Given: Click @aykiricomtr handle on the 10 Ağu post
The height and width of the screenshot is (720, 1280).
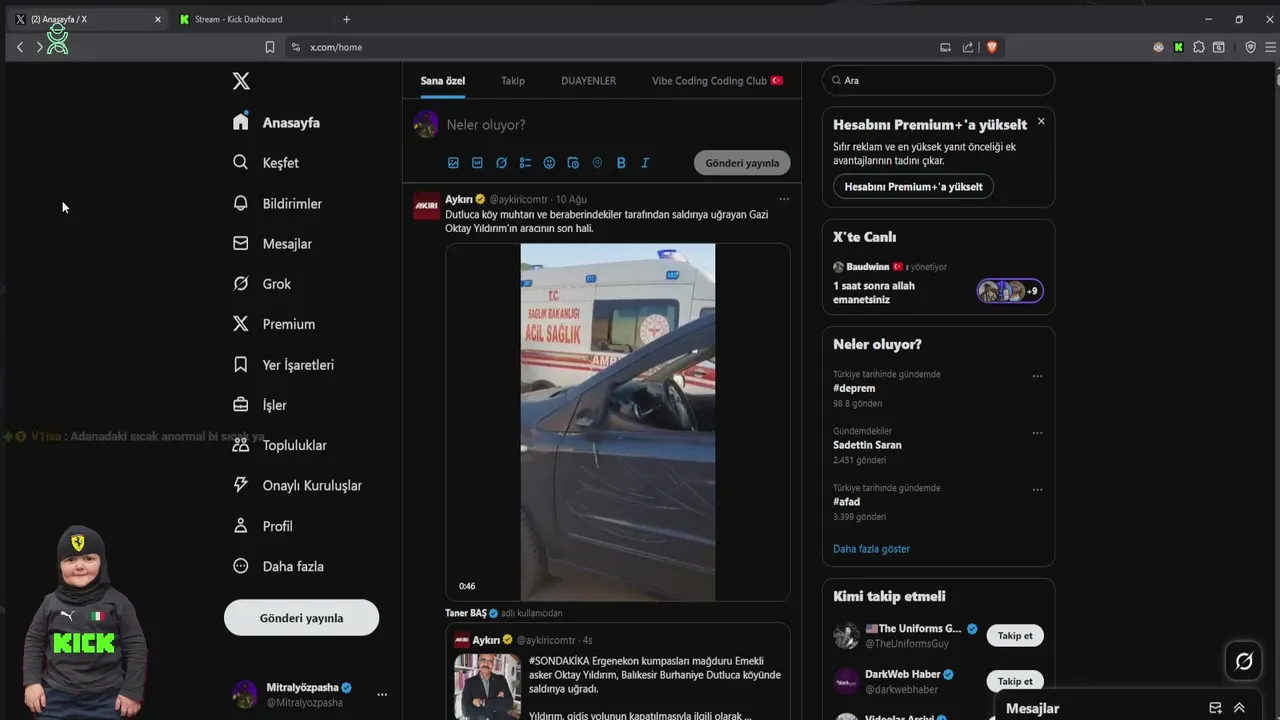Looking at the screenshot, I should coord(519,200).
